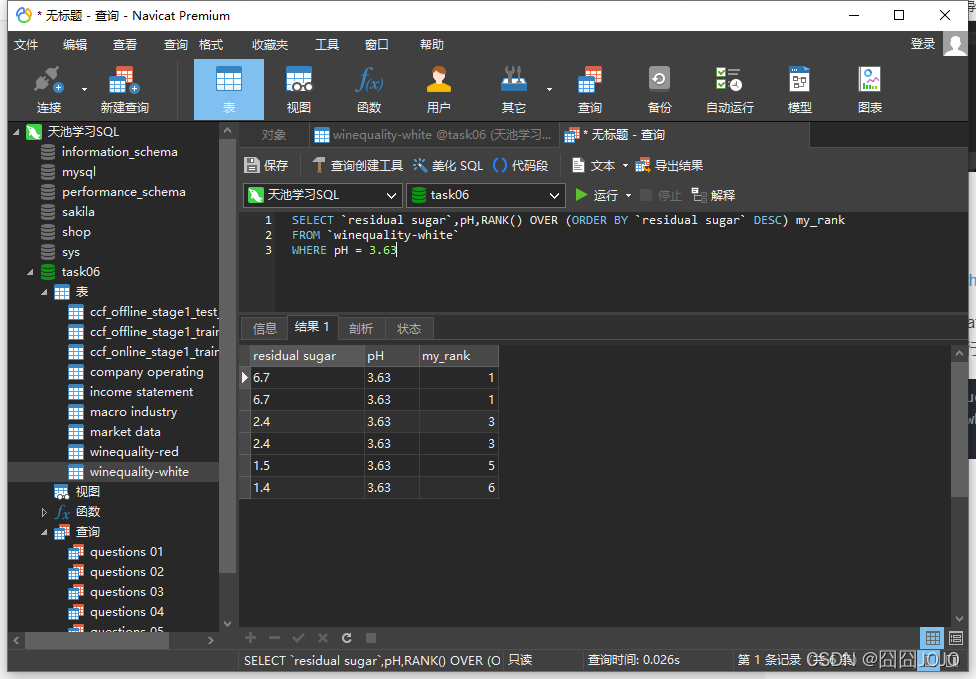The image size is (976, 679).
Task: Open the 函数 functions toolbar icon
Action: pos(369,90)
